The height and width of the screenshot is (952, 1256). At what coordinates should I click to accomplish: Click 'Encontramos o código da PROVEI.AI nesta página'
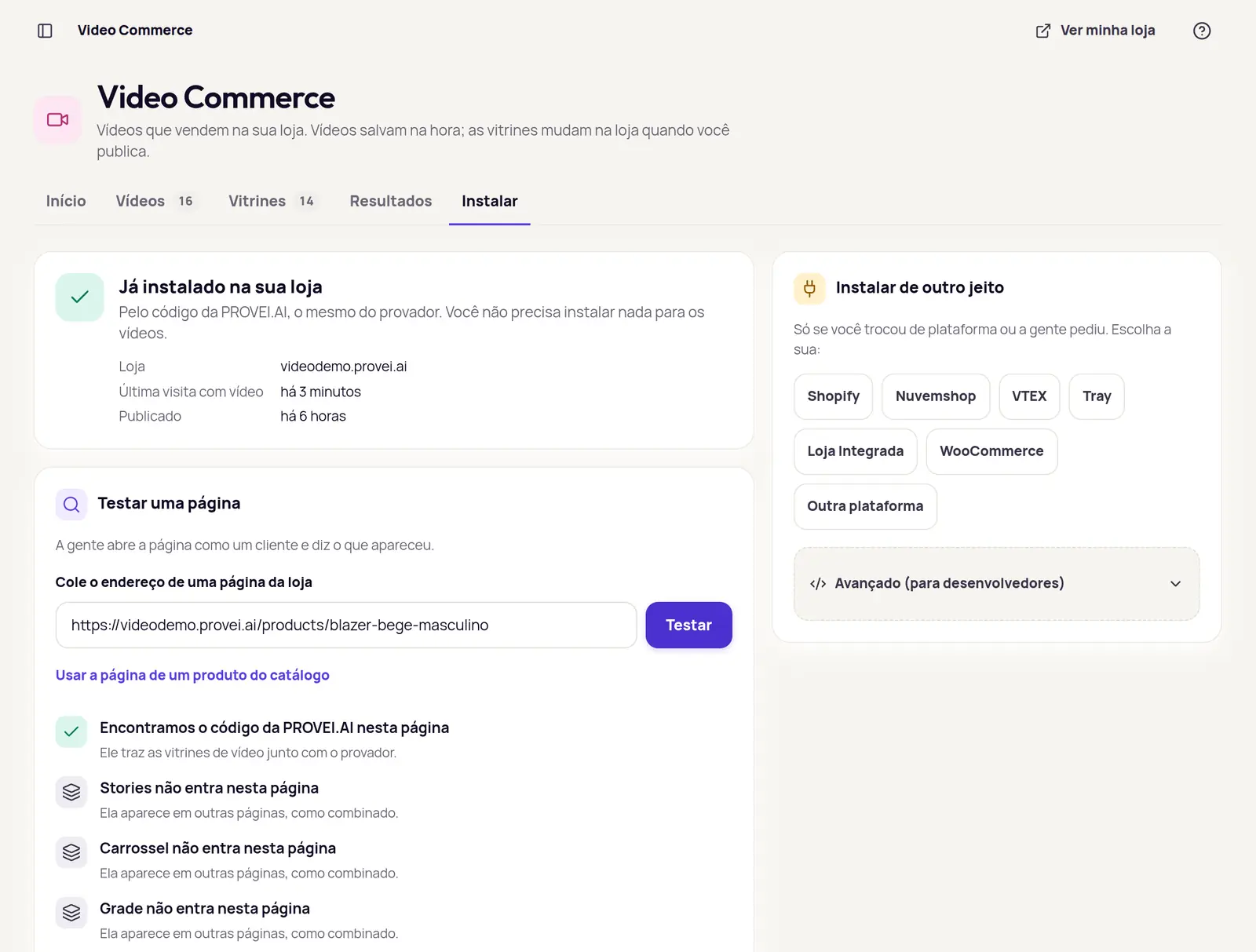pos(274,728)
